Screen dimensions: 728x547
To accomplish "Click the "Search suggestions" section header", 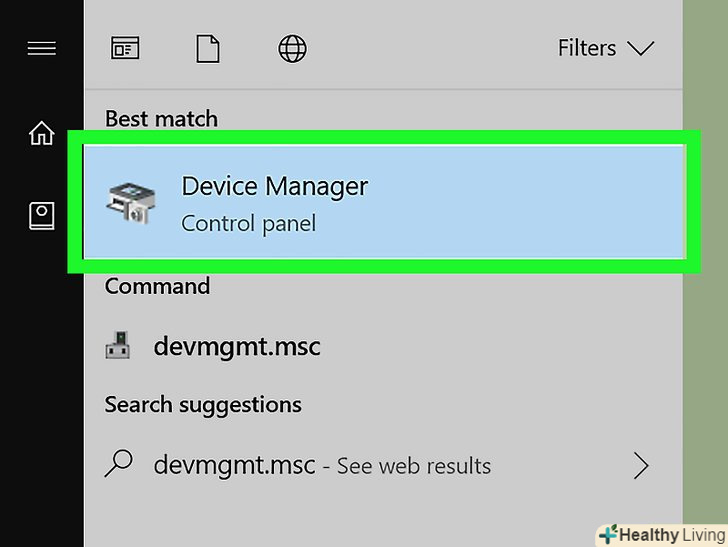I will point(203,405).
